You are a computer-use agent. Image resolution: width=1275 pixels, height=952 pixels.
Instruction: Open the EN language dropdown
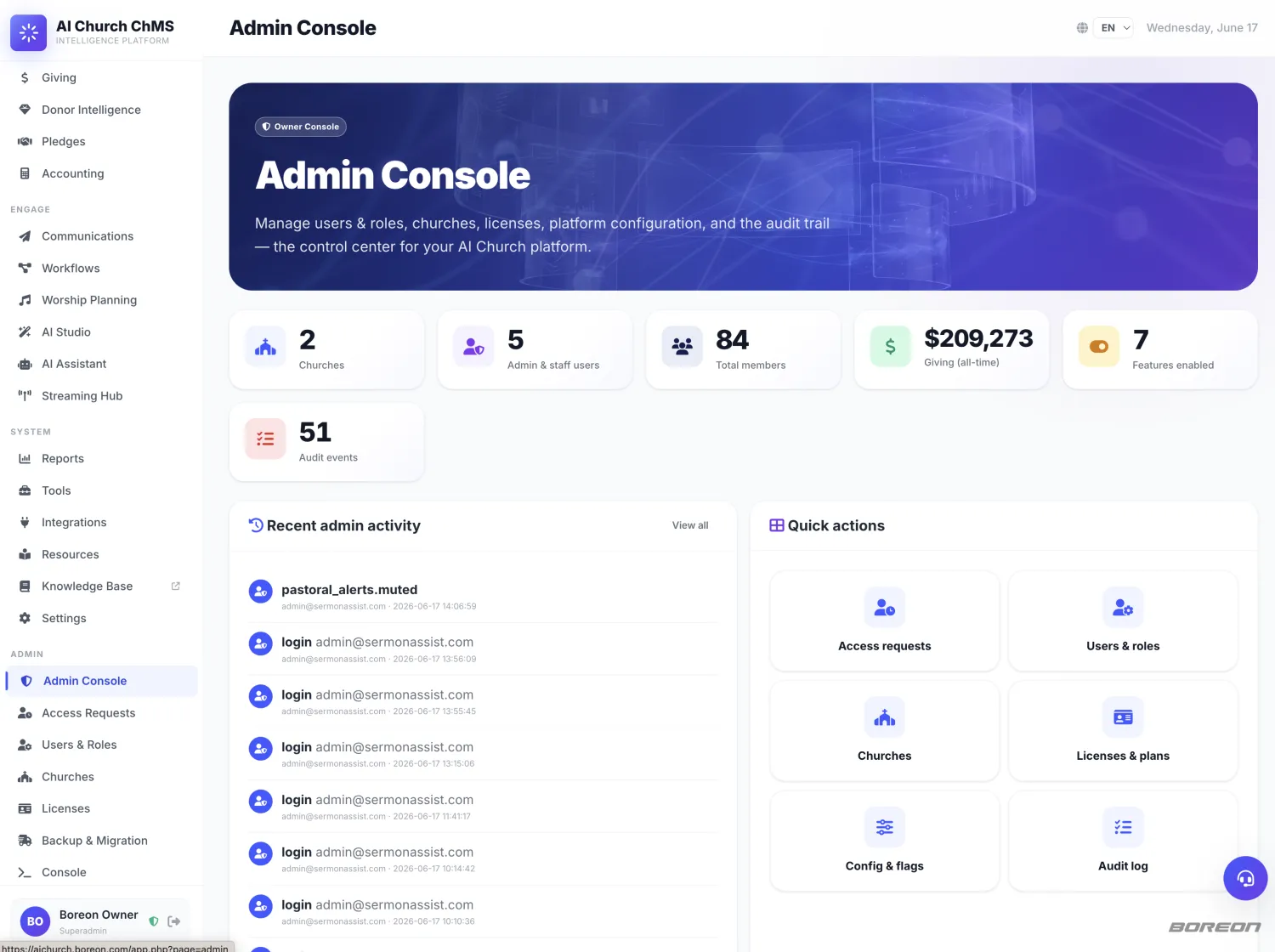coord(1113,28)
